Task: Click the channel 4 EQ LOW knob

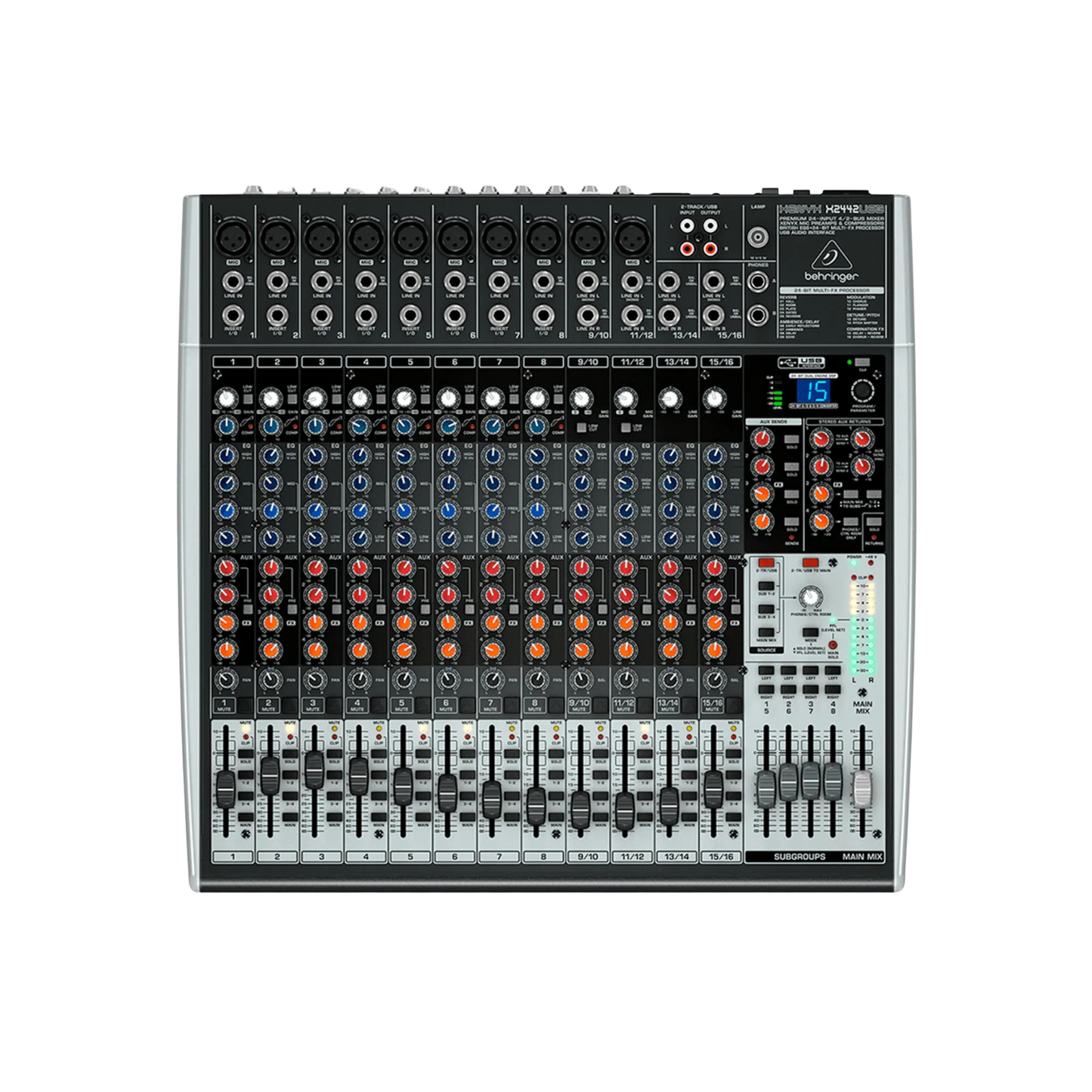Action: coord(360,538)
